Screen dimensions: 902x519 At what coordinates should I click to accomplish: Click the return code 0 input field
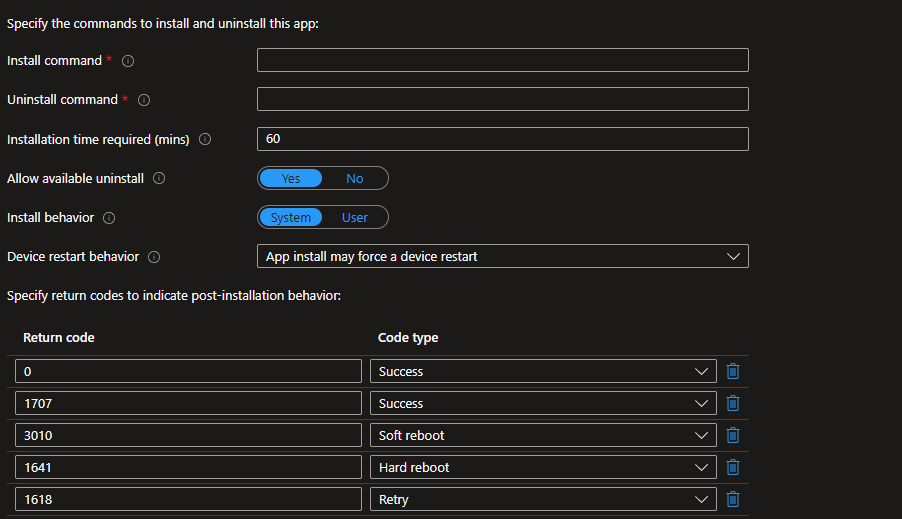(x=188, y=371)
